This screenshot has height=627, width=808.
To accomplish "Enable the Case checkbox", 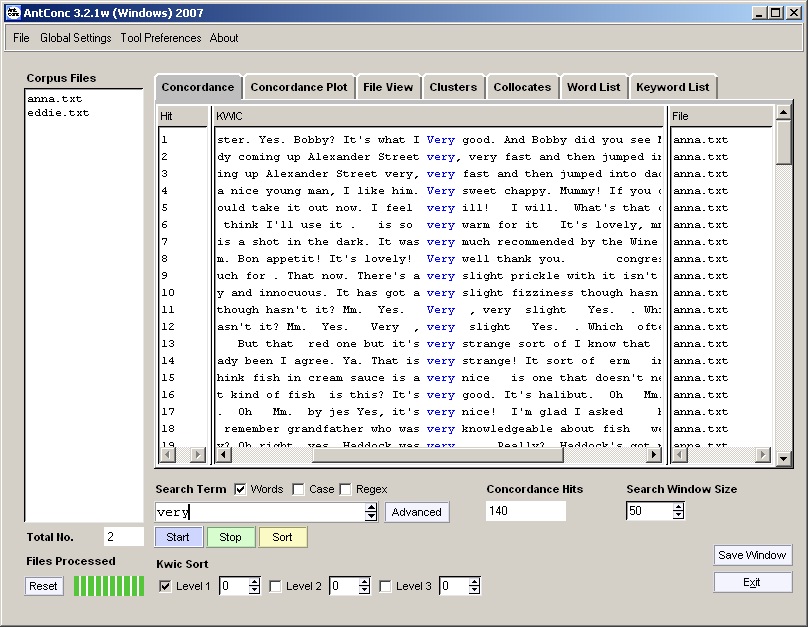I will (x=298, y=489).
